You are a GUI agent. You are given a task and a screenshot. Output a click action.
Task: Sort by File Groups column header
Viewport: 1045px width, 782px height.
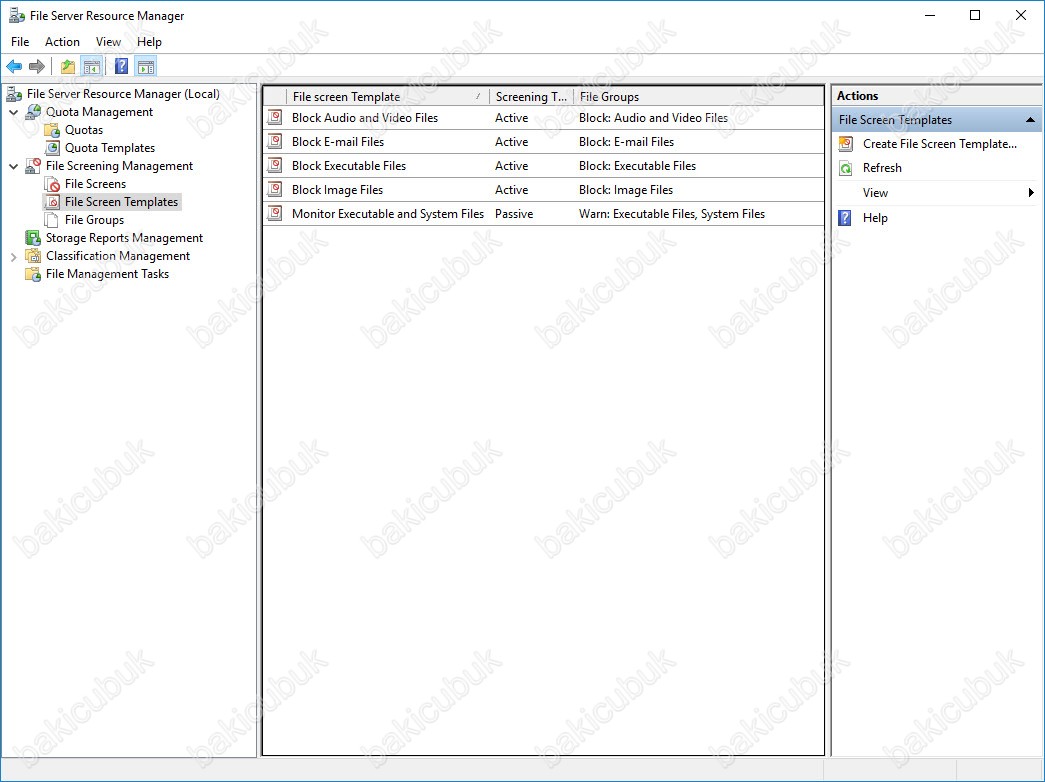tap(698, 97)
